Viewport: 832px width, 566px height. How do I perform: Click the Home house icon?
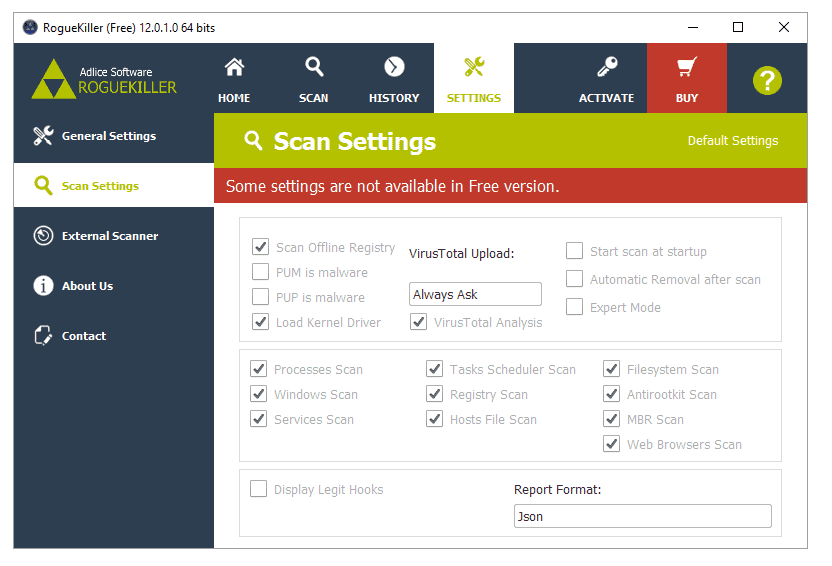click(234, 67)
